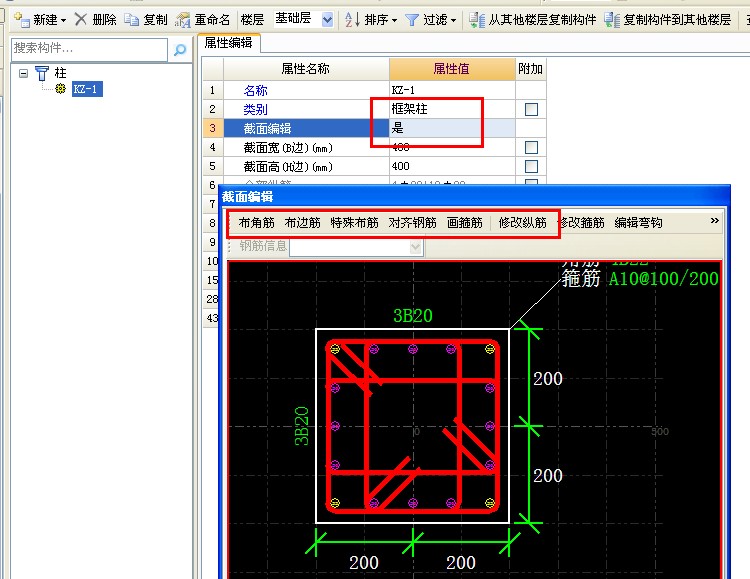This screenshot has width=750, height=579.
Task: Click the top 3B20 rebar label
Action: [413, 316]
